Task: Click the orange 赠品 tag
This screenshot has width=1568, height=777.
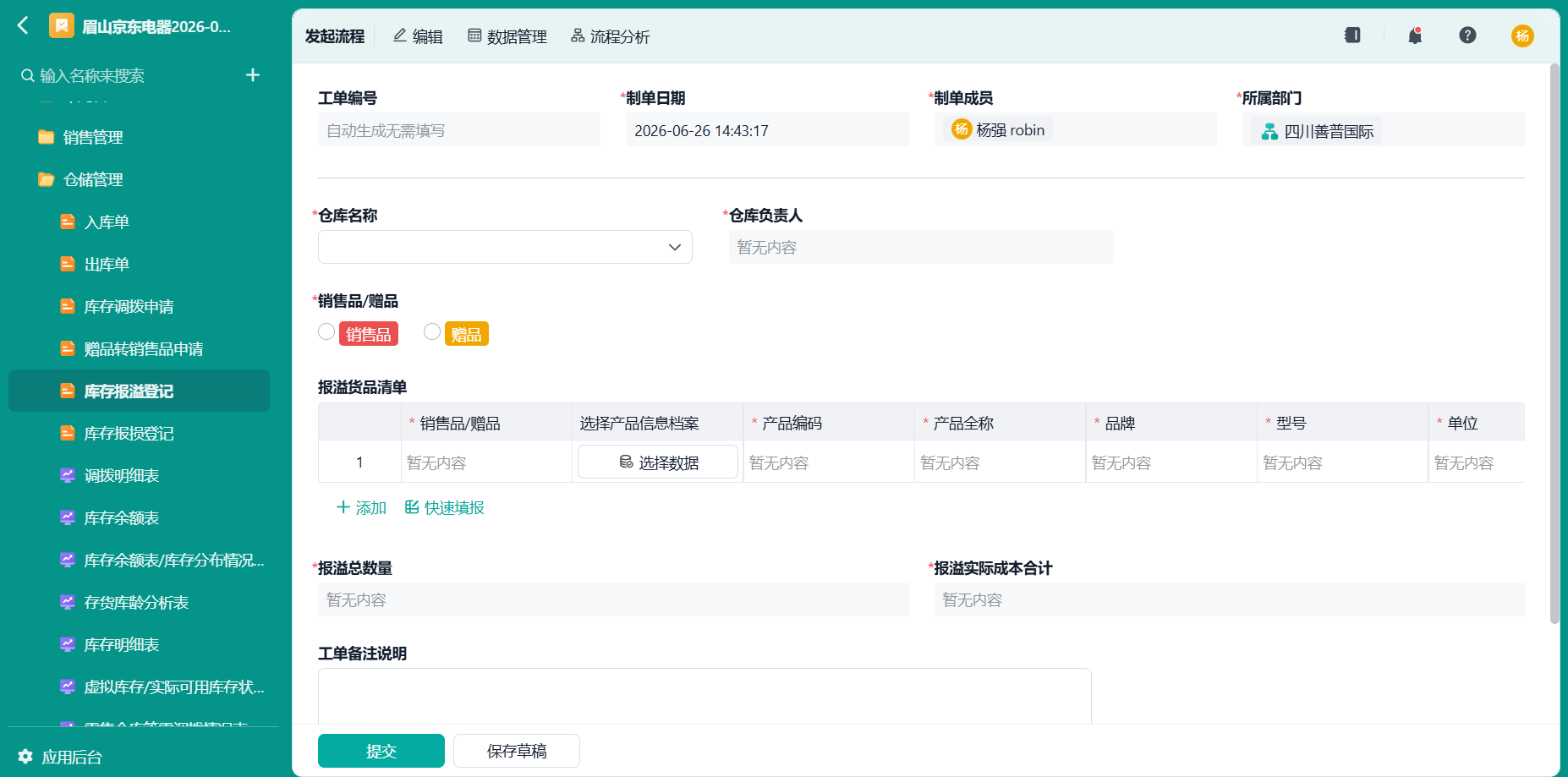Action: (467, 334)
